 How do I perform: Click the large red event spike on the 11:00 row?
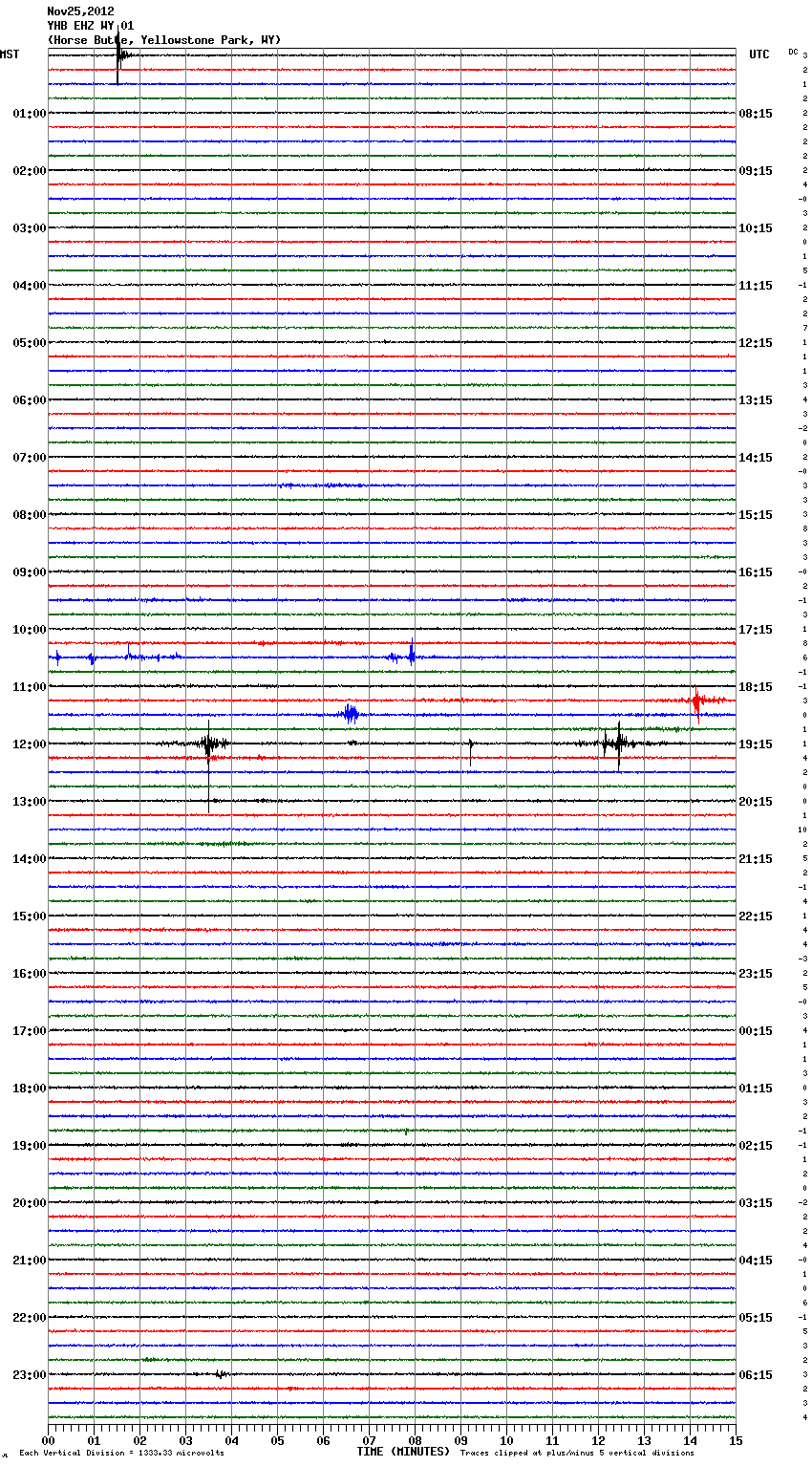[x=697, y=702]
